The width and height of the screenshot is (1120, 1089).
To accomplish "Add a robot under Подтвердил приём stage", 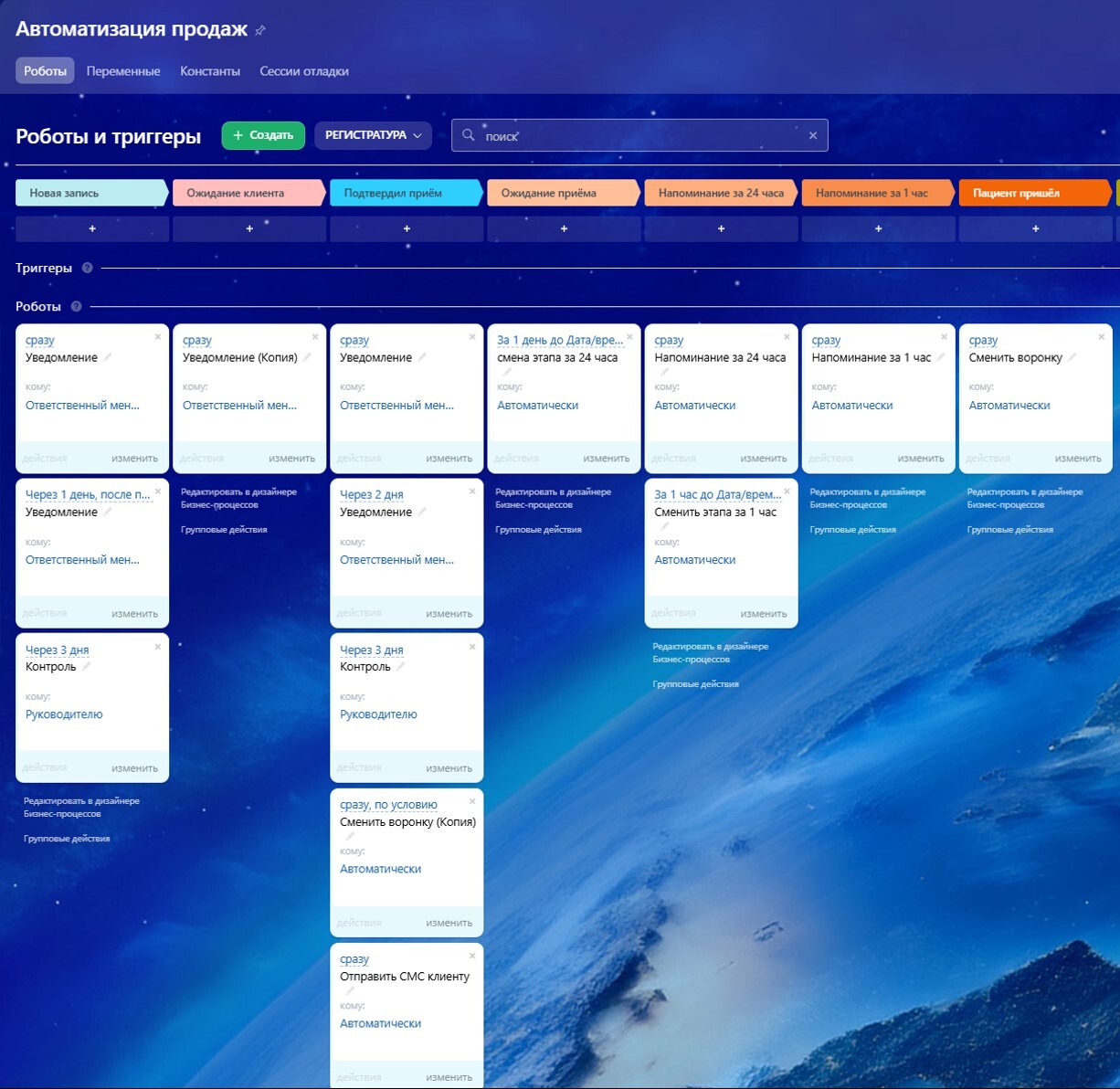I will point(407,228).
